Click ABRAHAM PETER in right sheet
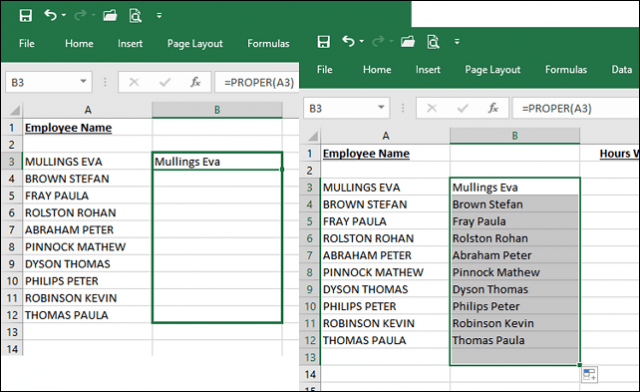Screen dimensions: 640x392 [385, 256]
